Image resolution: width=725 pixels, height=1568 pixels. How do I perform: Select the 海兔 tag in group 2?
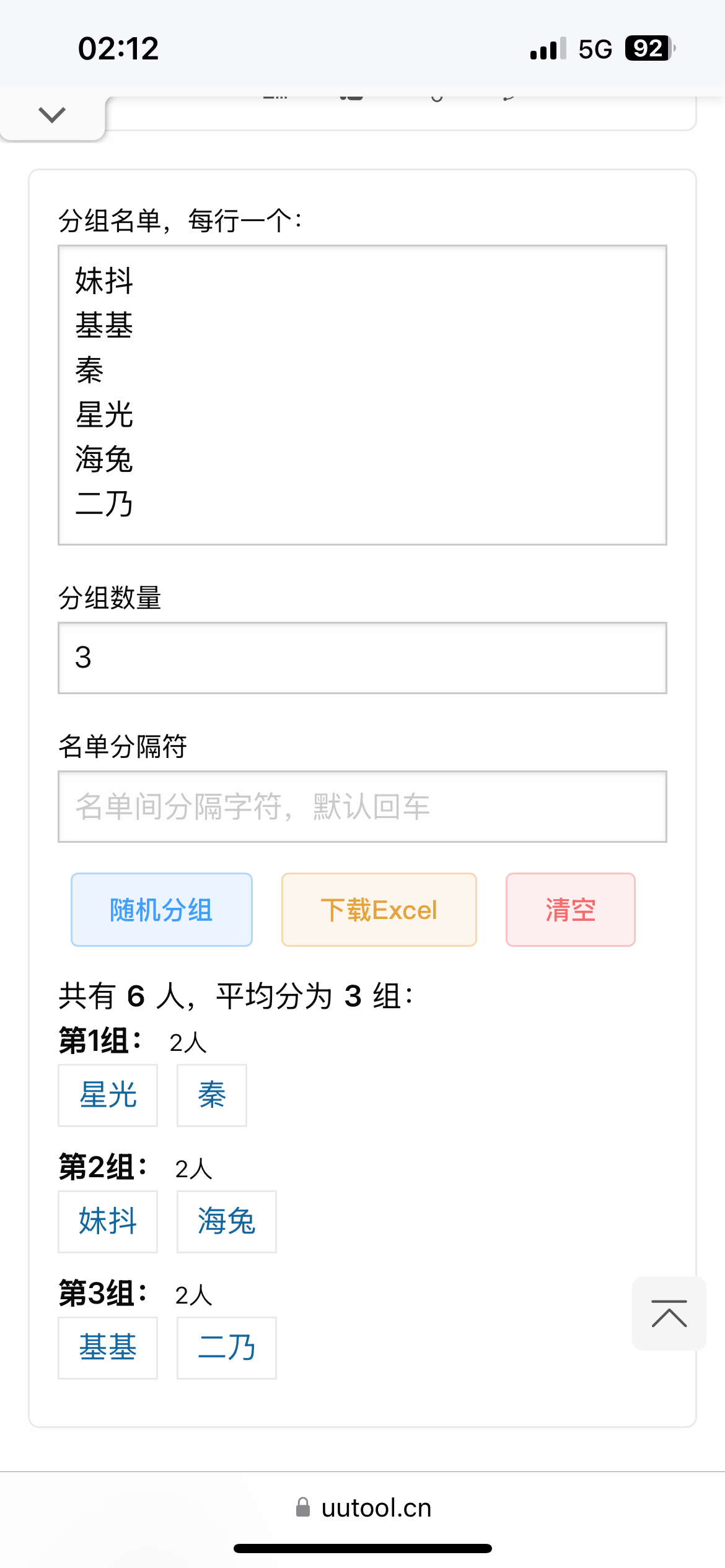[227, 1221]
